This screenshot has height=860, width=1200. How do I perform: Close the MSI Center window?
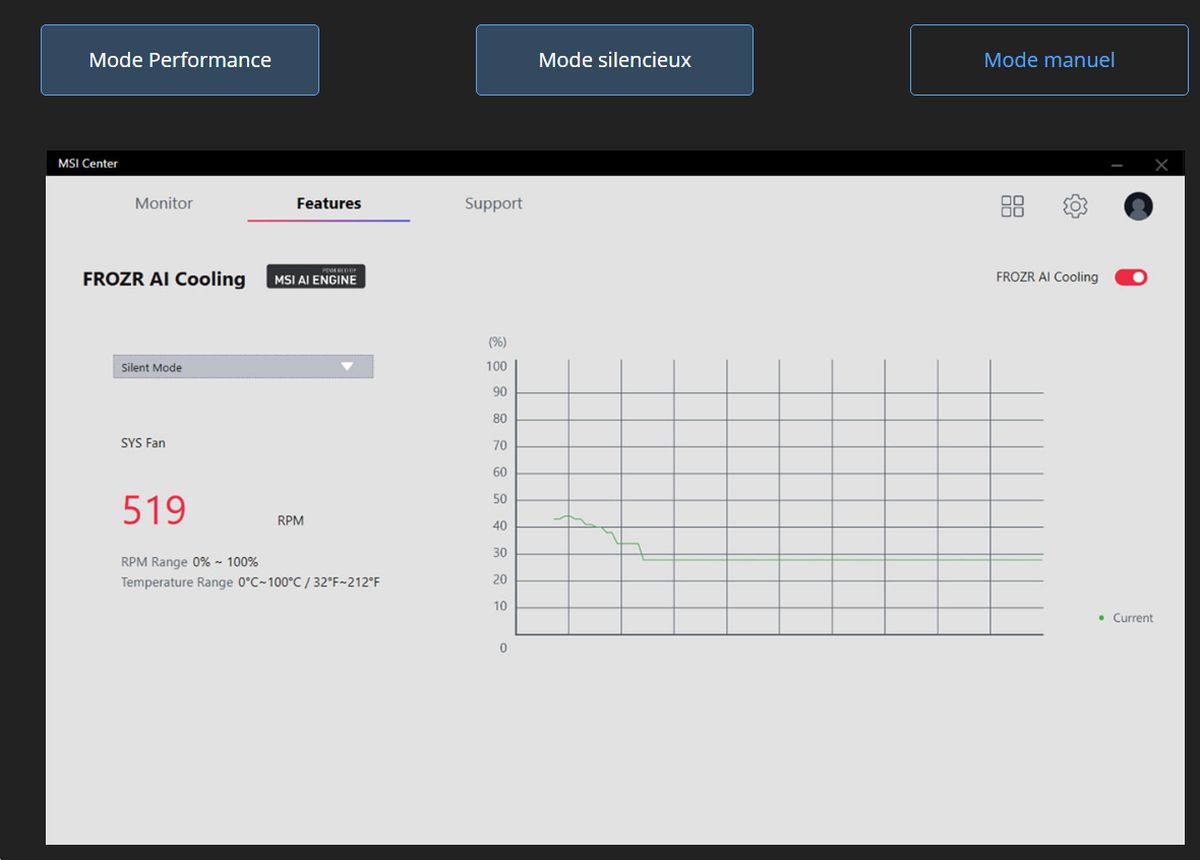pos(1161,165)
